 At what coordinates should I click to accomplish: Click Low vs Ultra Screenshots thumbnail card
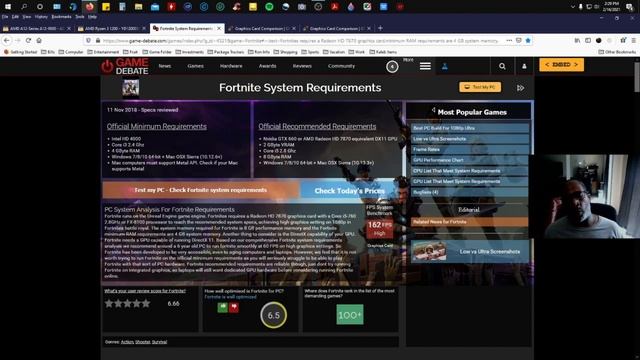pos(469,251)
